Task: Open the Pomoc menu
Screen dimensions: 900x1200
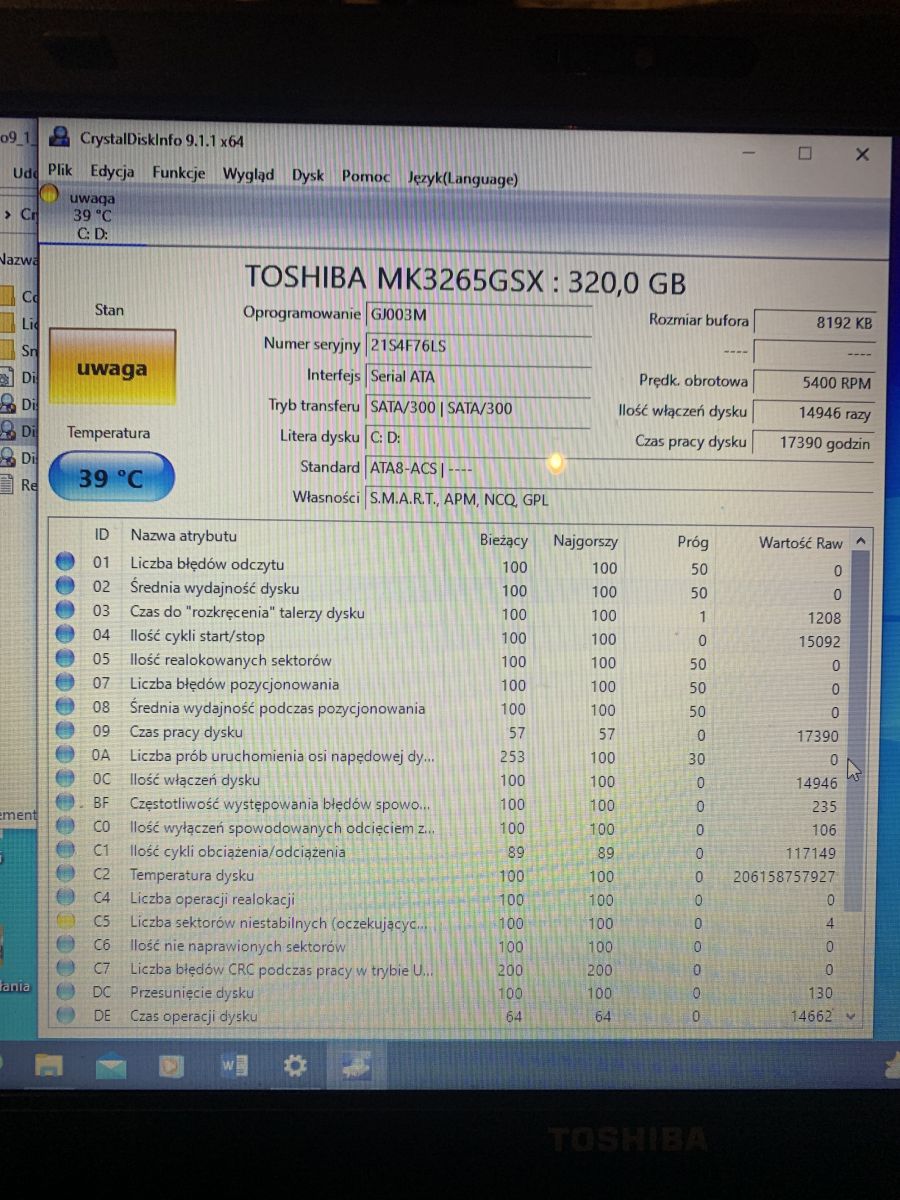Action: coord(366,177)
